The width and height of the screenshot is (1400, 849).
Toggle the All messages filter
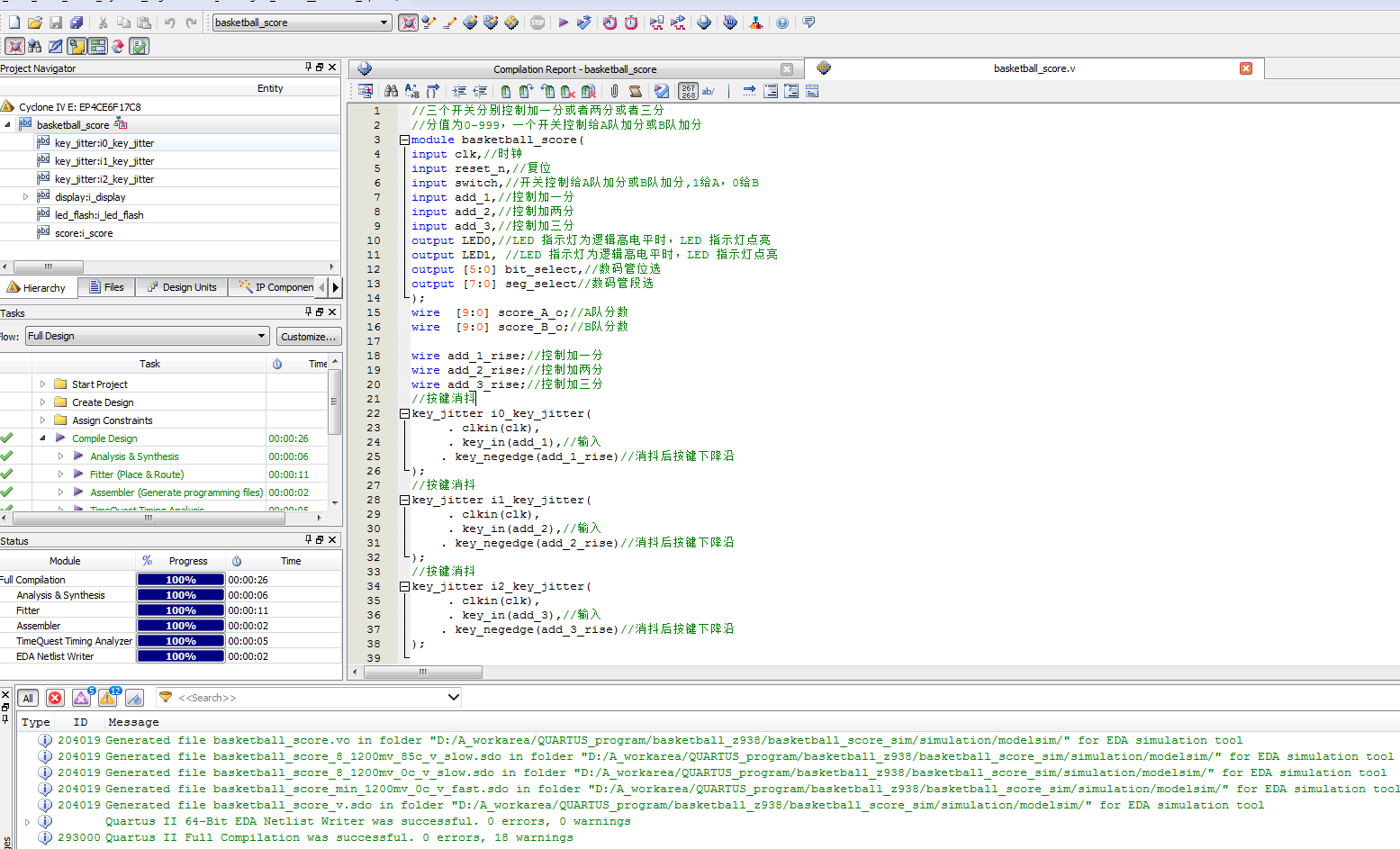28,698
